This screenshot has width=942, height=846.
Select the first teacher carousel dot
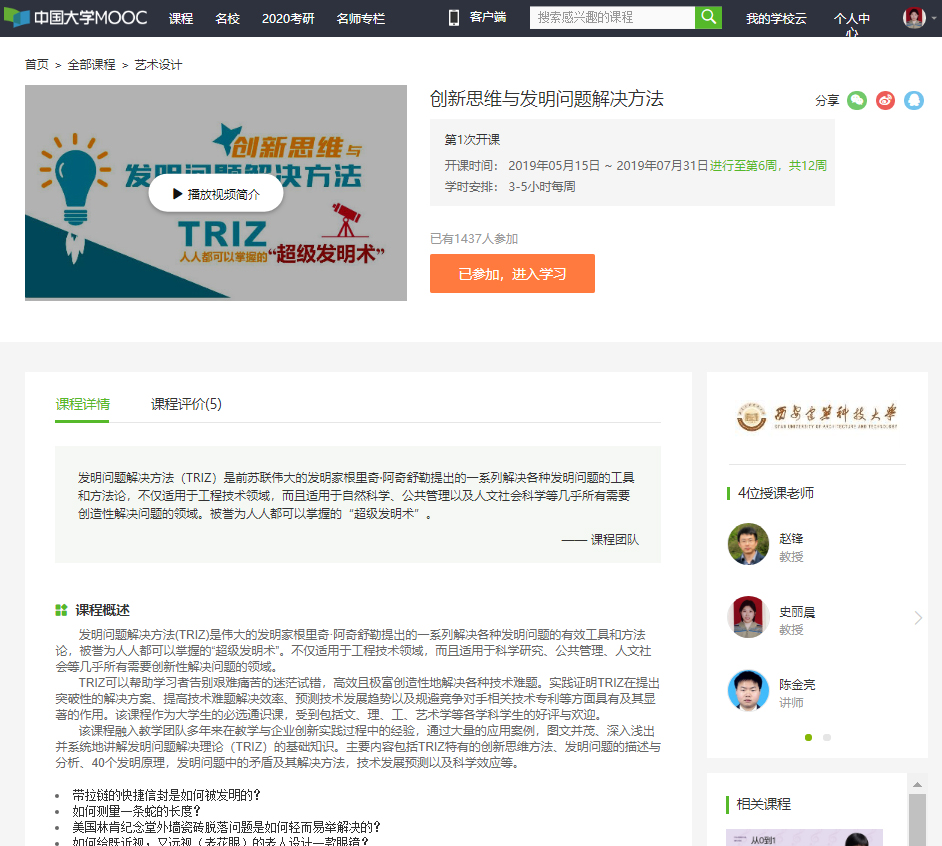[808, 737]
